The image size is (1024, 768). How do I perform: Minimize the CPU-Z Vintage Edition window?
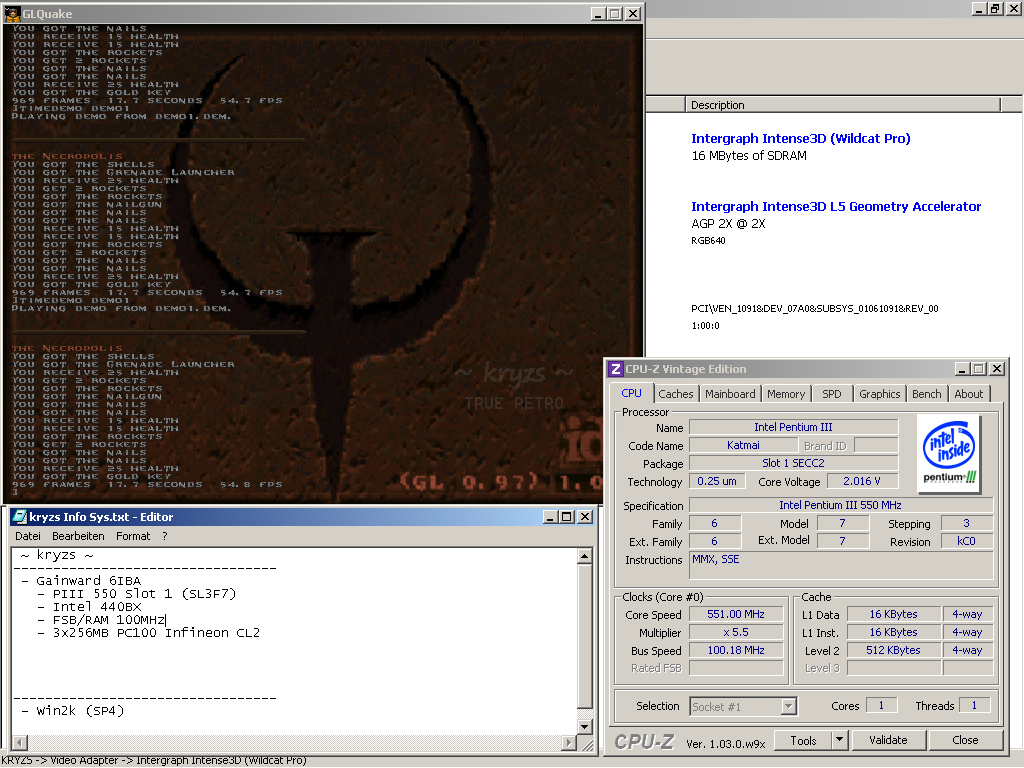coord(962,369)
